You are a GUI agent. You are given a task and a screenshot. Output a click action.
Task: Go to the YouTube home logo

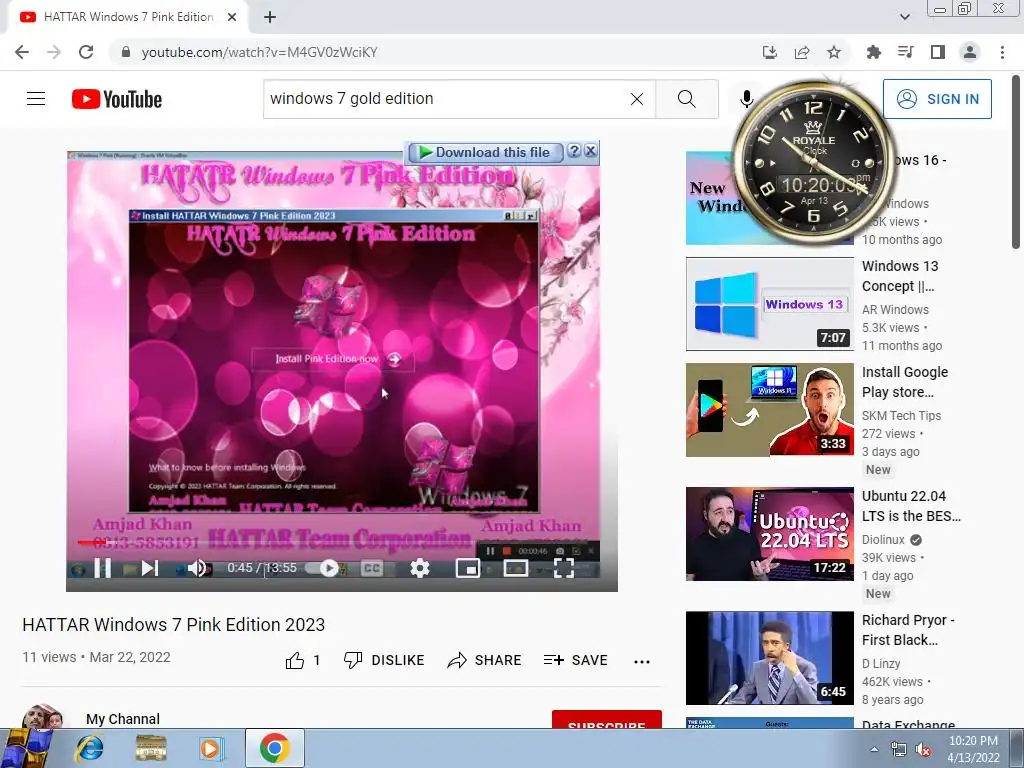point(117,99)
